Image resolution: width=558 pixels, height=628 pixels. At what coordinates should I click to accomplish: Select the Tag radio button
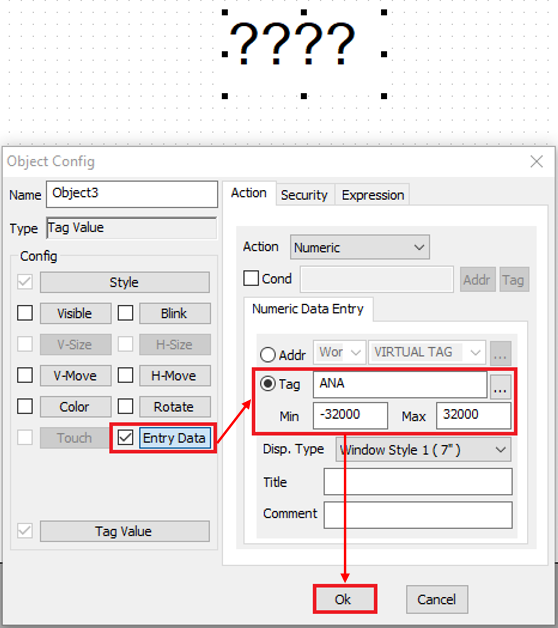268,384
